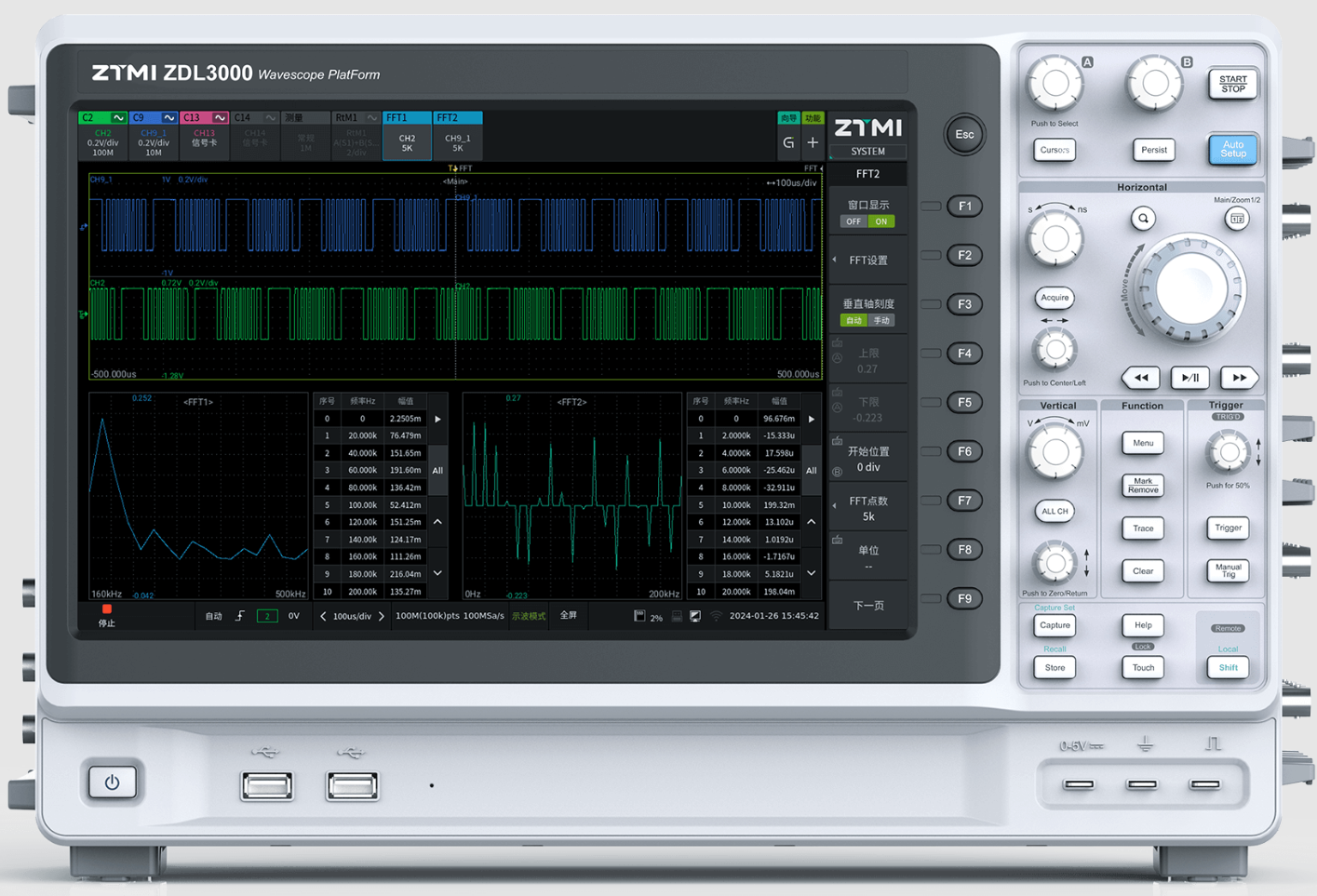
Task: Set 窗口显示 window display to ON
Action: click(880, 221)
